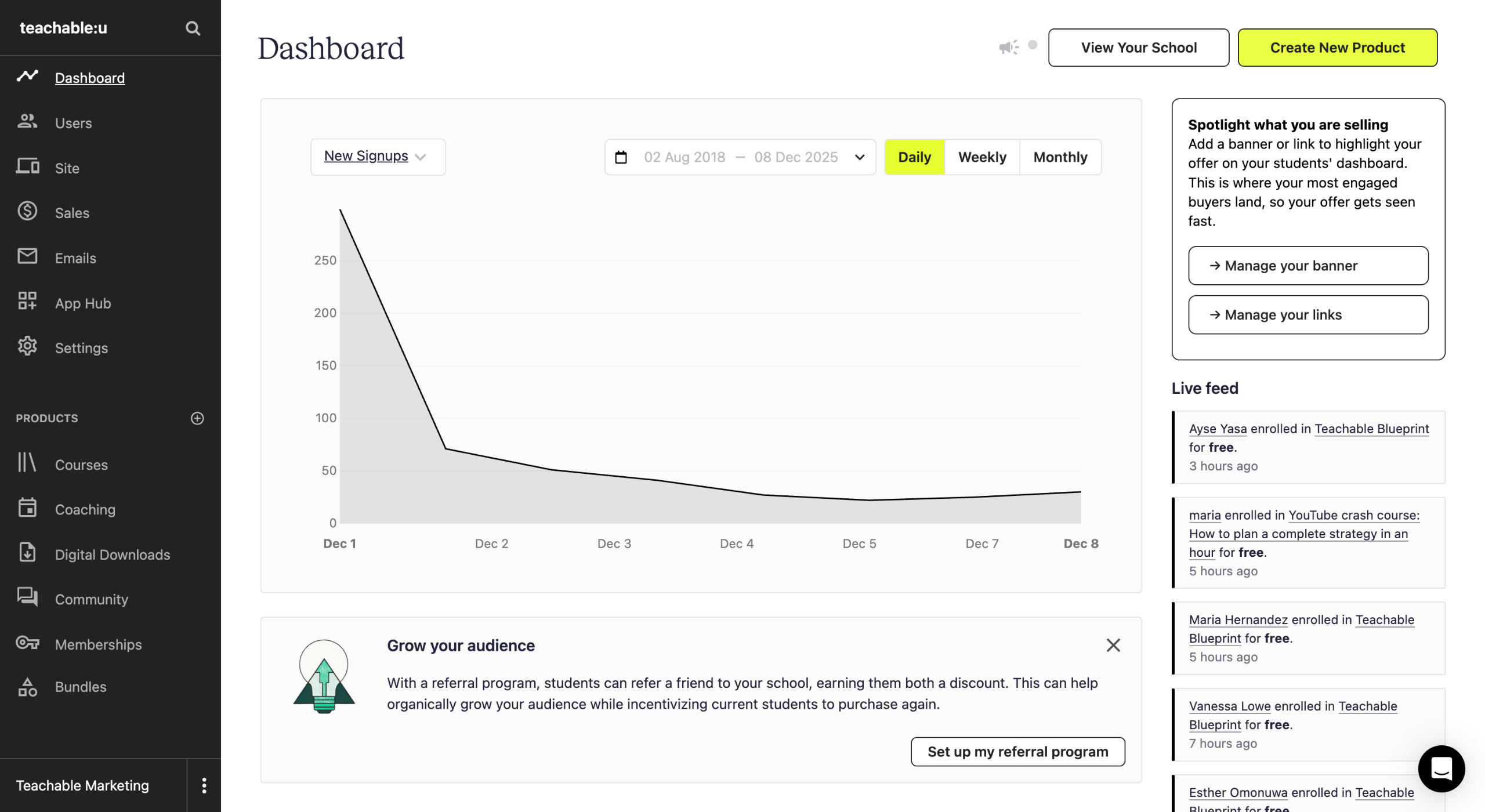Click Create New Product button
1485x812 pixels.
(x=1337, y=48)
